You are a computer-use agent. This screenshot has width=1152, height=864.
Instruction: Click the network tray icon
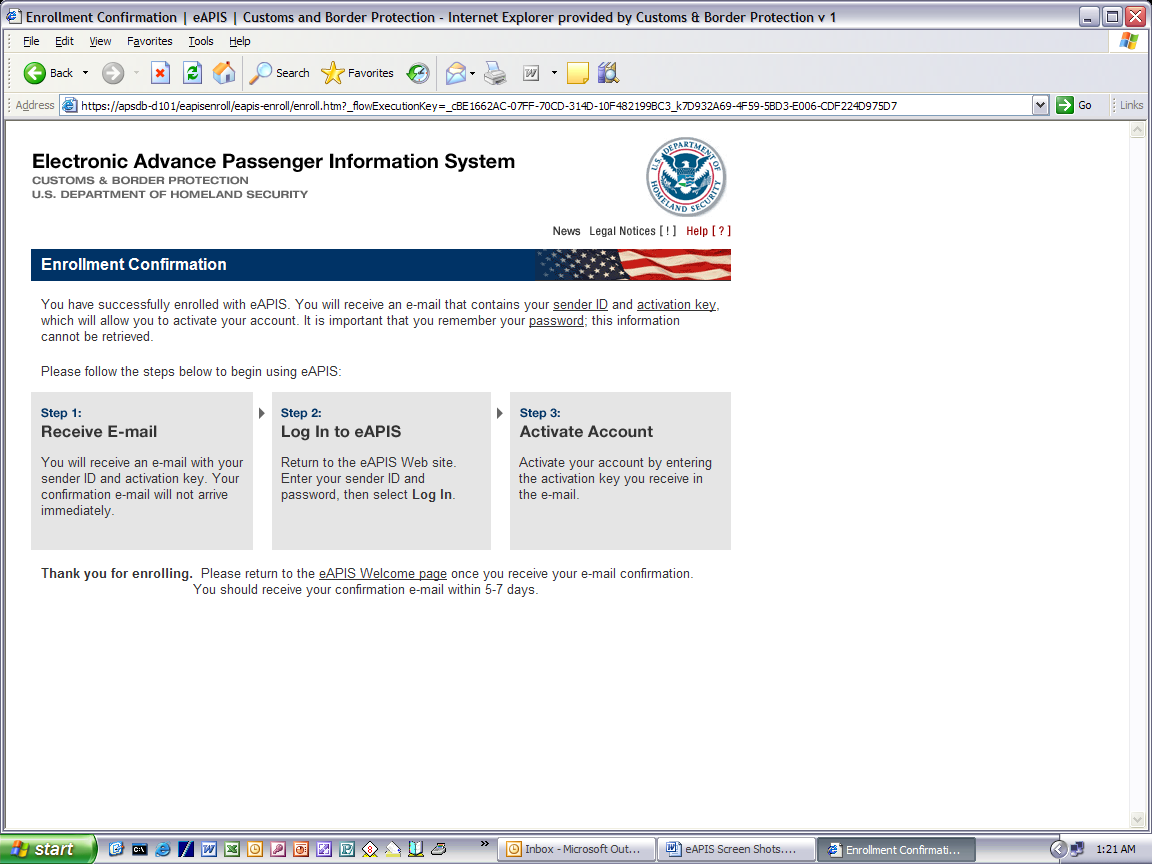click(1078, 849)
